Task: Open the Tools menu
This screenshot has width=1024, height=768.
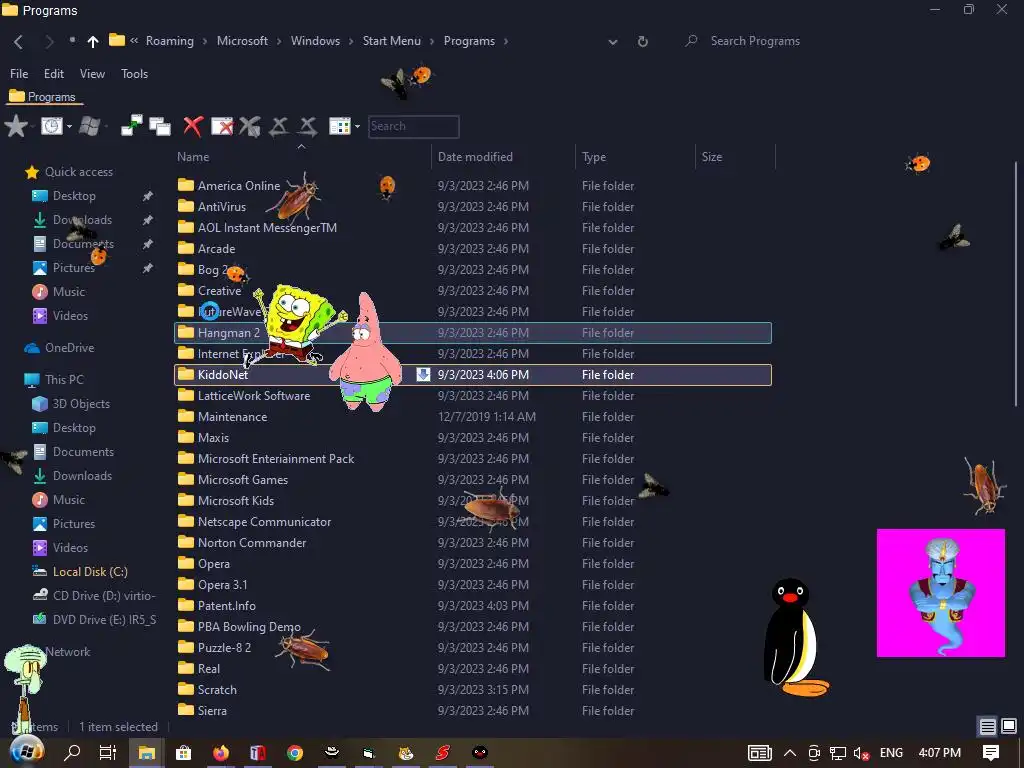Action: [x=135, y=74]
